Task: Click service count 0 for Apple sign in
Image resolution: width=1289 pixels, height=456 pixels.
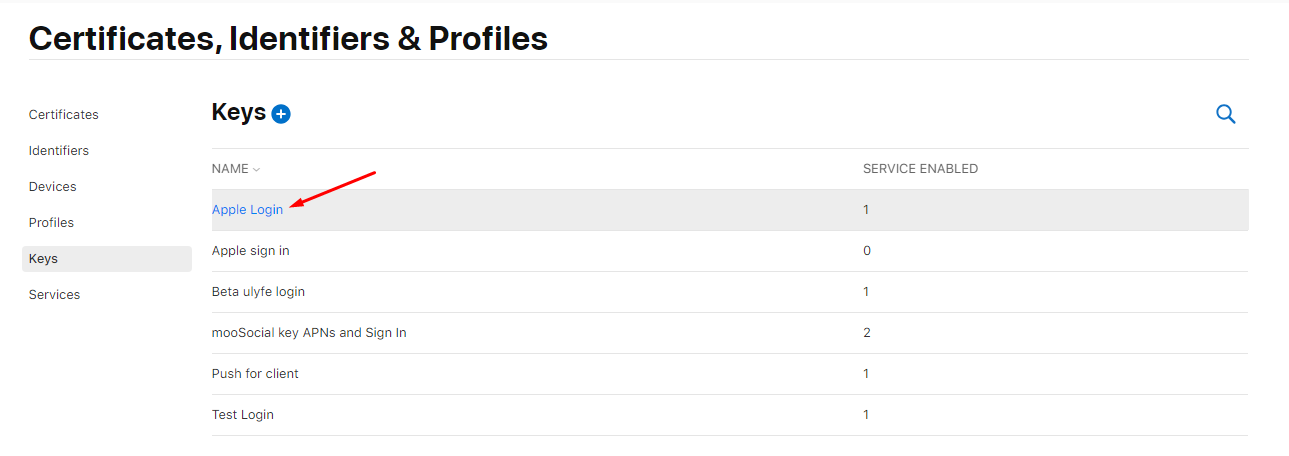Action: coord(867,251)
